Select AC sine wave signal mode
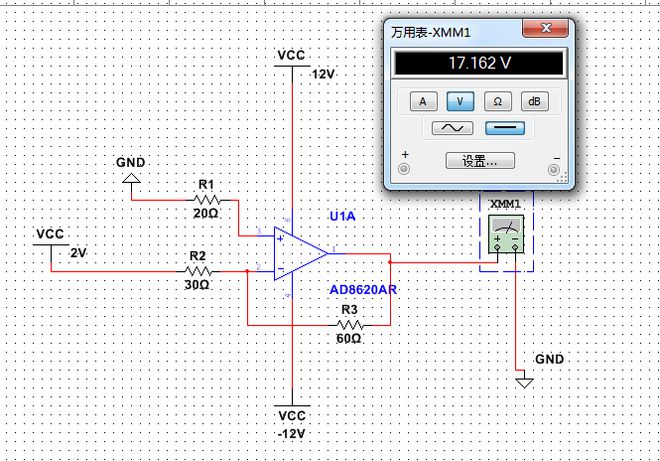Viewport: 660px width, 461px height. tap(452, 128)
